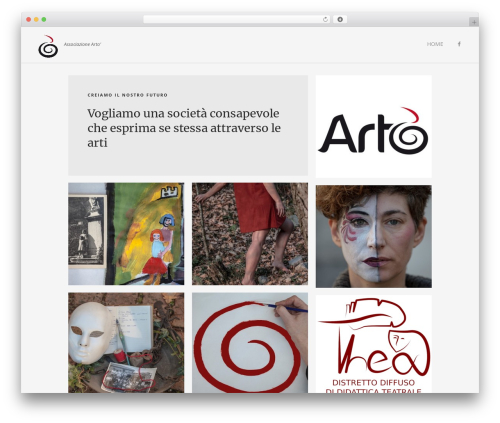
Task: Minimize the window with yellow button
Action: pyautogui.click(x=36, y=19)
